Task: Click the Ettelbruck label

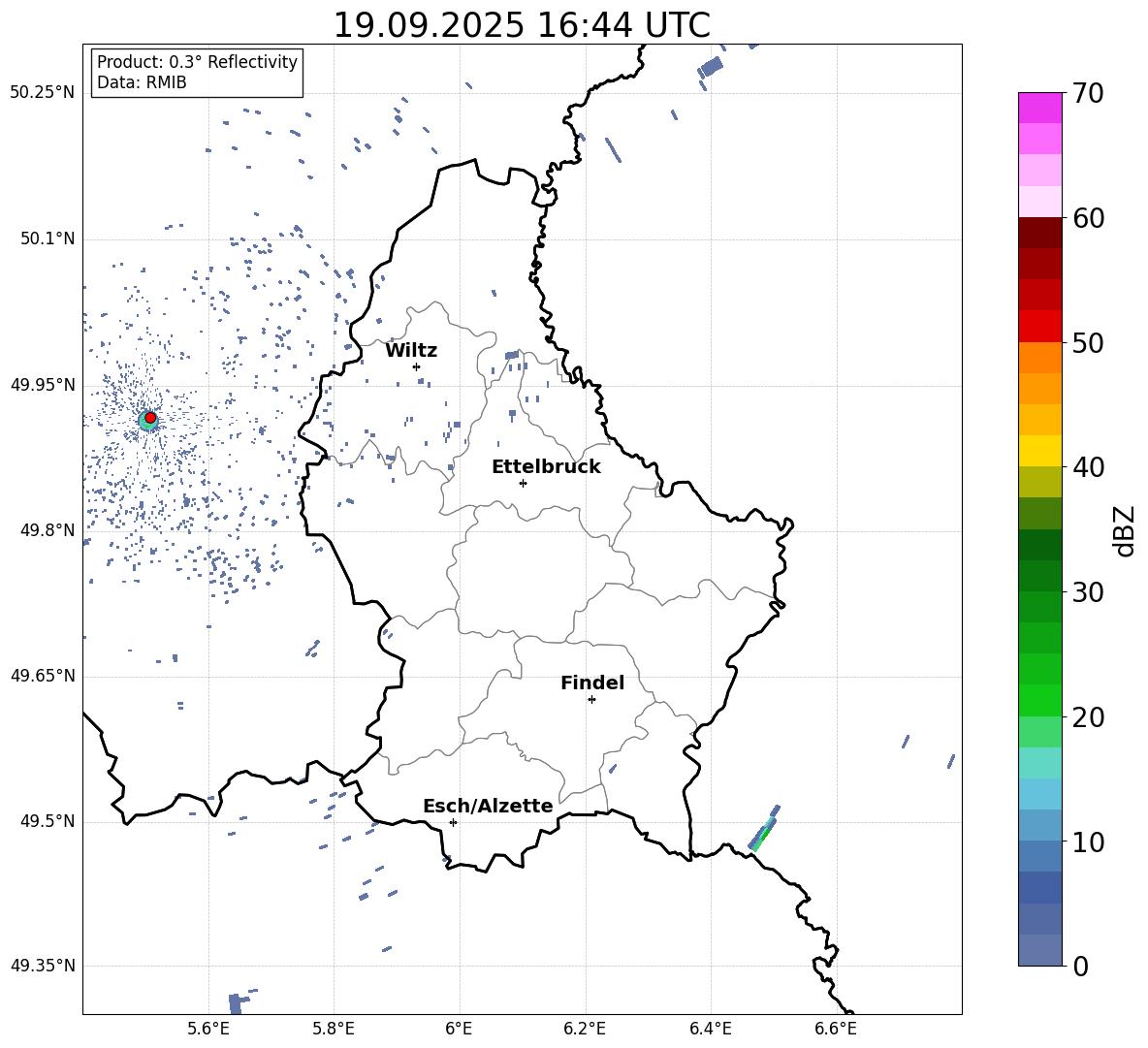Action: click(546, 467)
